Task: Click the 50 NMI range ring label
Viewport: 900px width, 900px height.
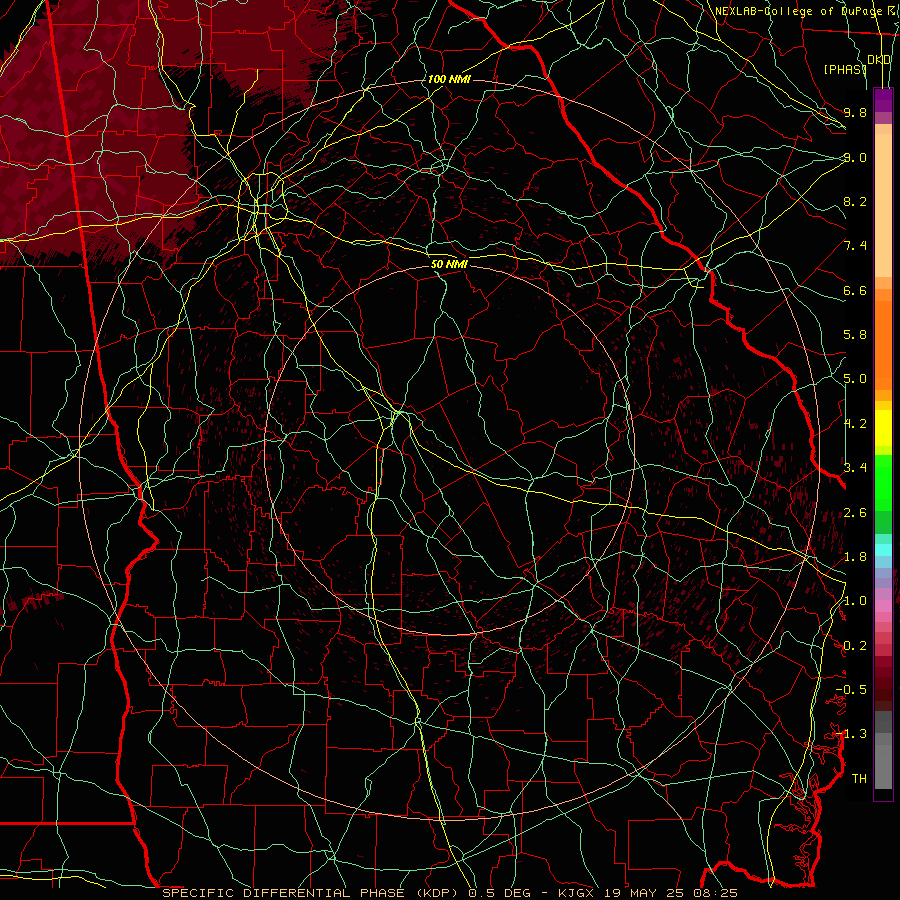Action: [449, 264]
